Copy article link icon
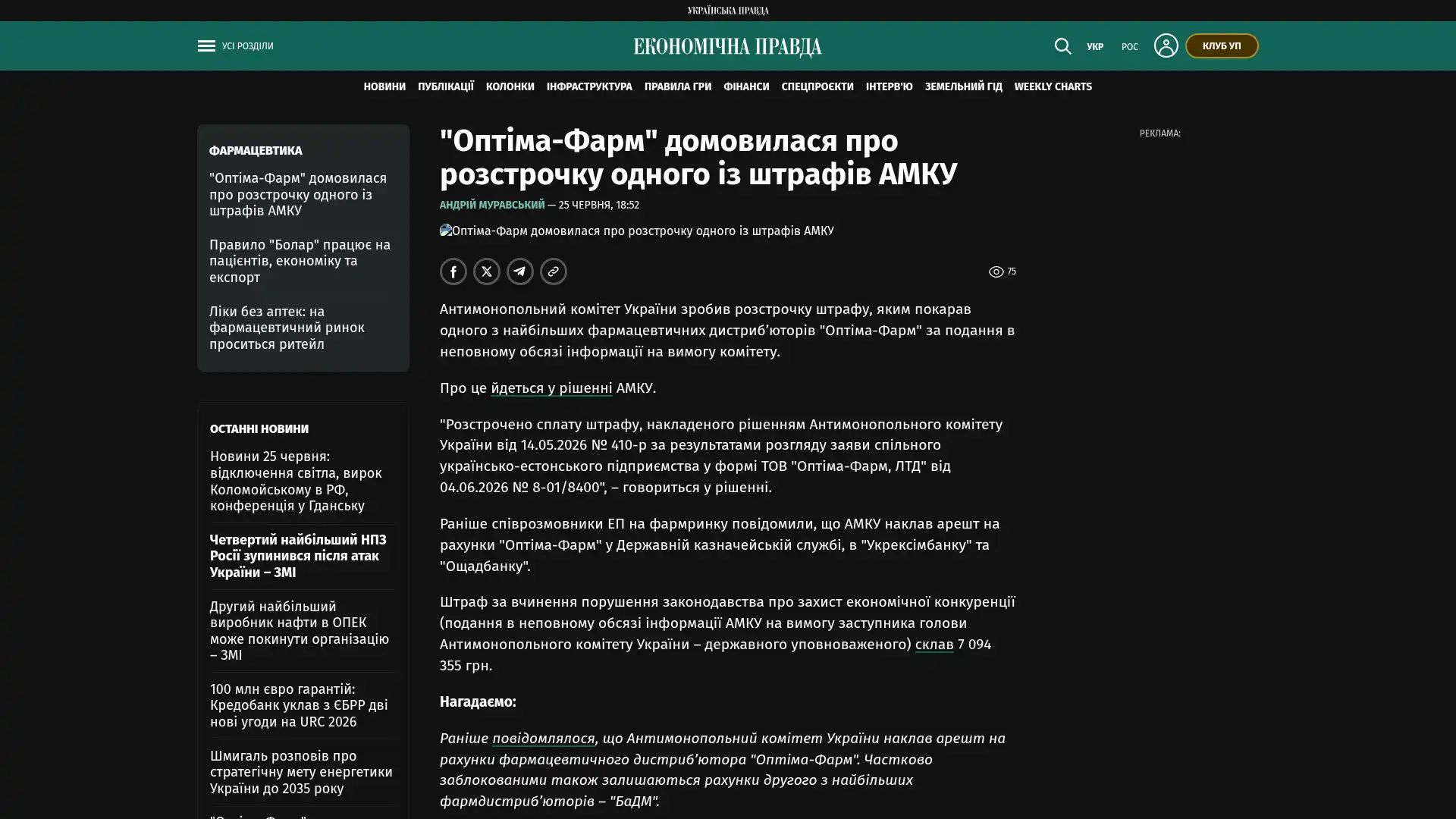 (554, 271)
